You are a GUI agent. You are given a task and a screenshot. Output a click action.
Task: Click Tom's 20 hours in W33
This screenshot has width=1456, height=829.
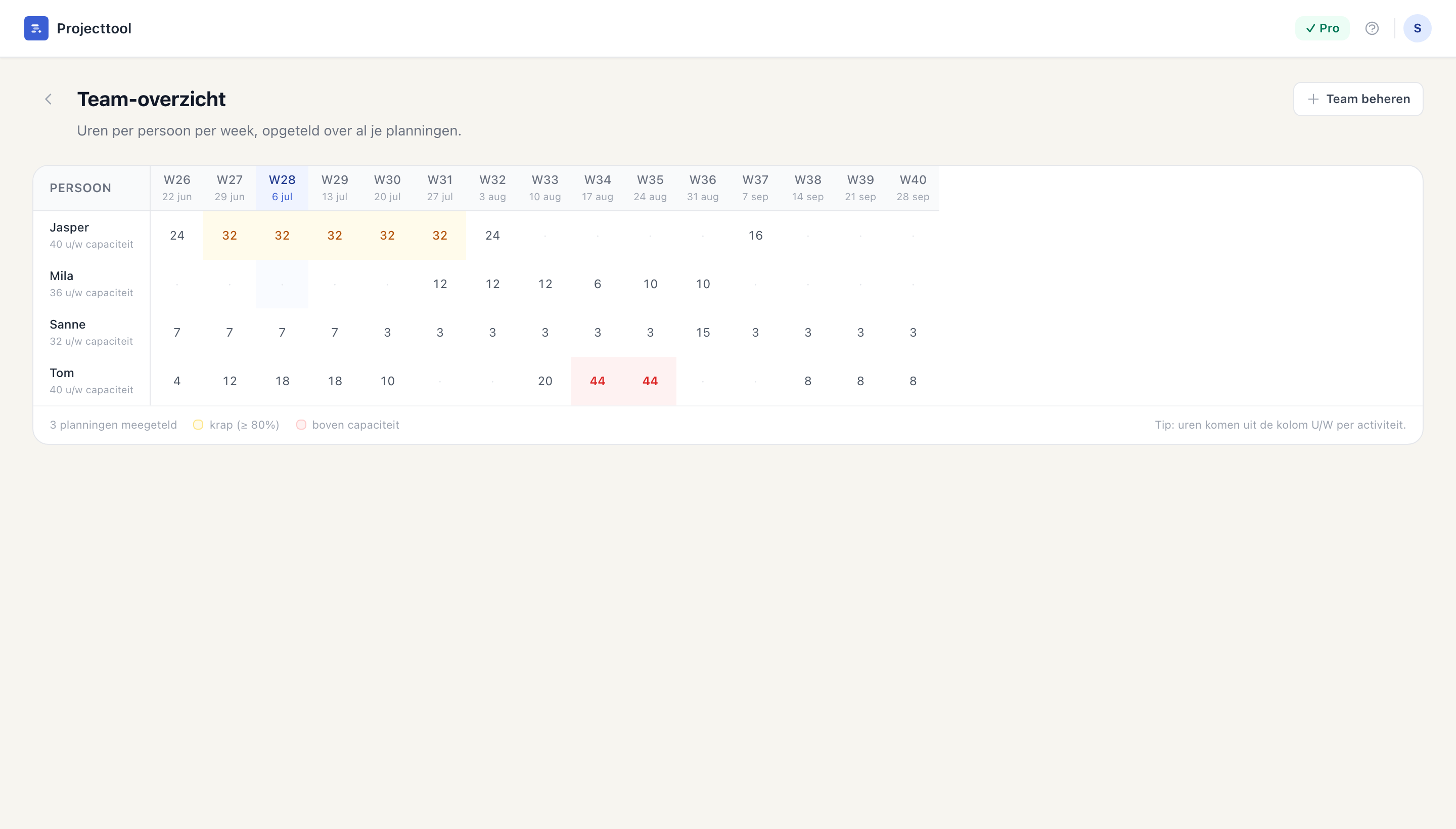[545, 381]
